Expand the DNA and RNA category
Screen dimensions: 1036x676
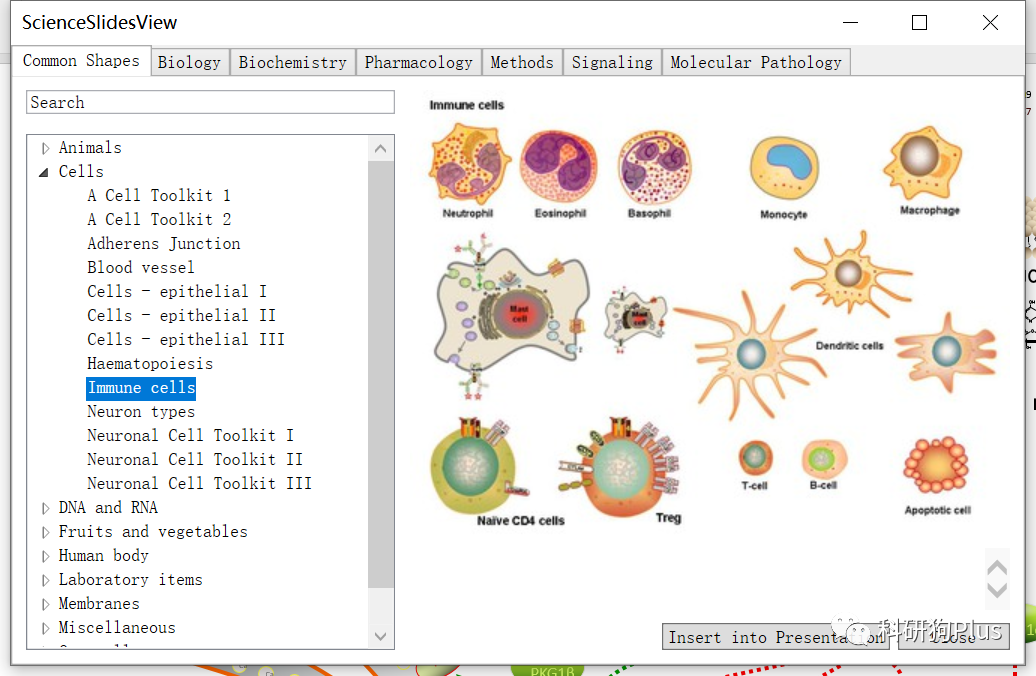[45, 508]
